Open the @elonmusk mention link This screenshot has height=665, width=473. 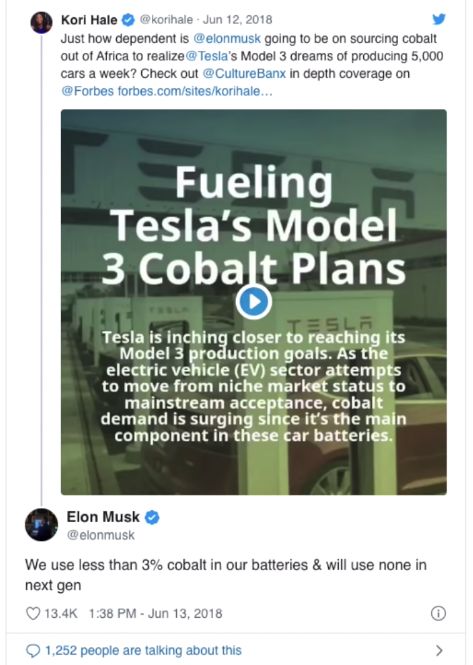click(x=227, y=39)
